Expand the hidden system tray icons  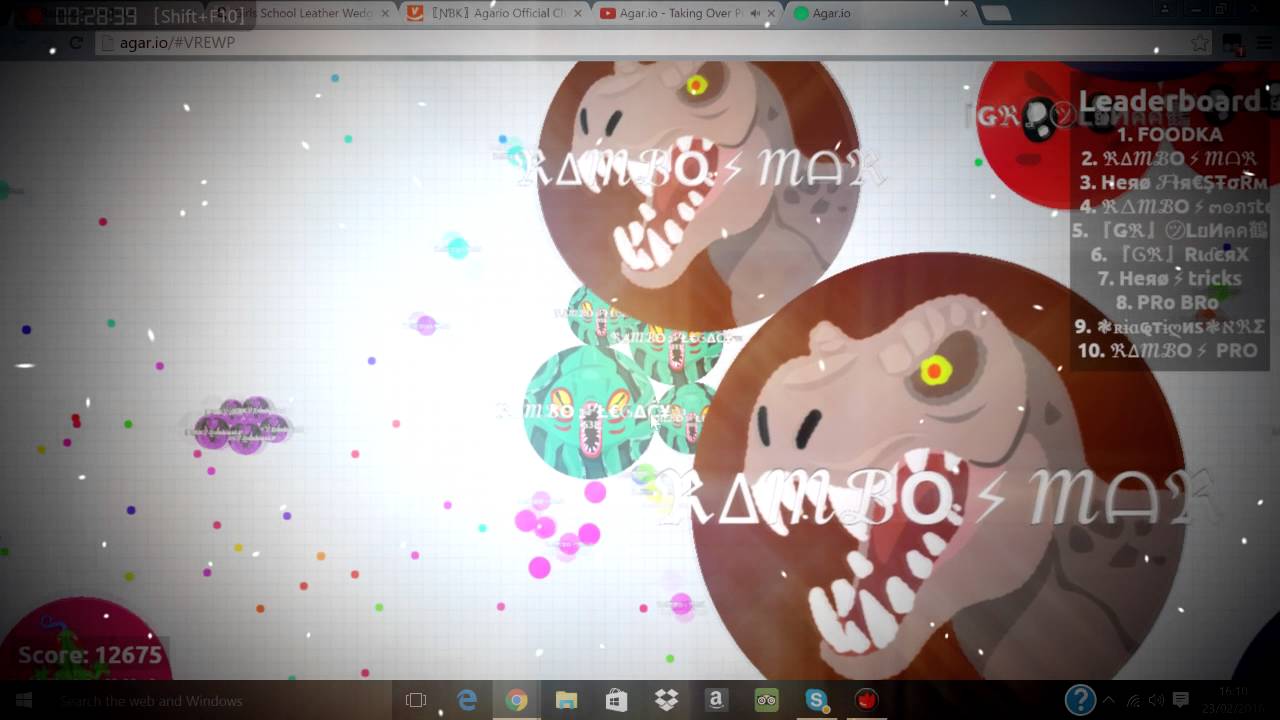click(1108, 700)
